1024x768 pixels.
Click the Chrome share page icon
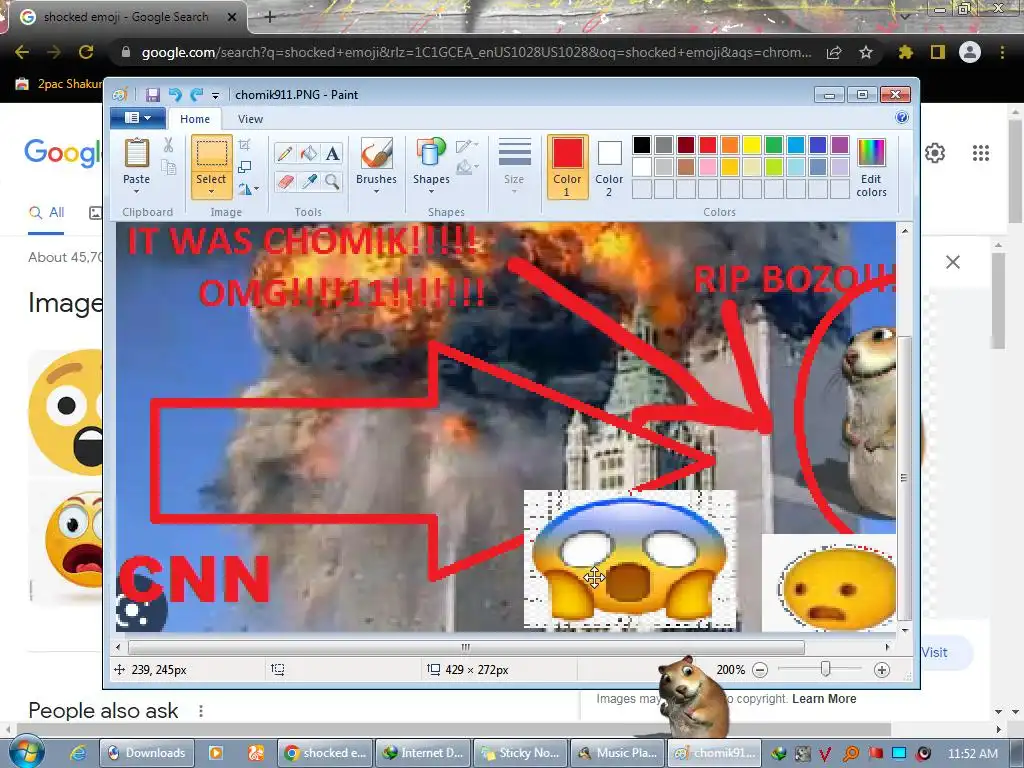[x=834, y=52]
